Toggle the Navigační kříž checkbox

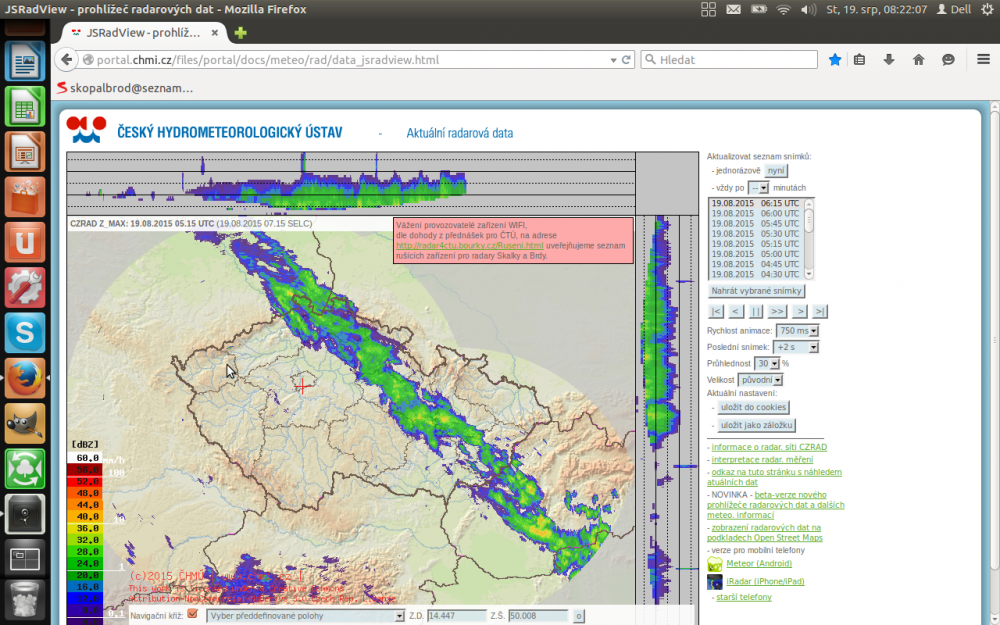(193, 615)
